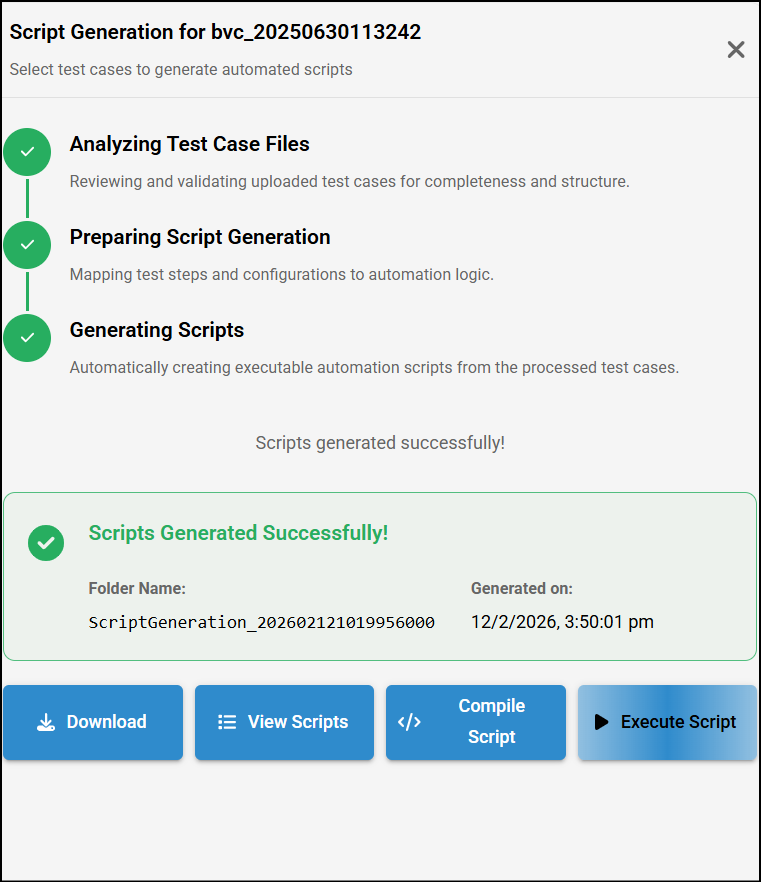761x882 pixels.
Task: Click the green success check in results panel
Action: 46,542
